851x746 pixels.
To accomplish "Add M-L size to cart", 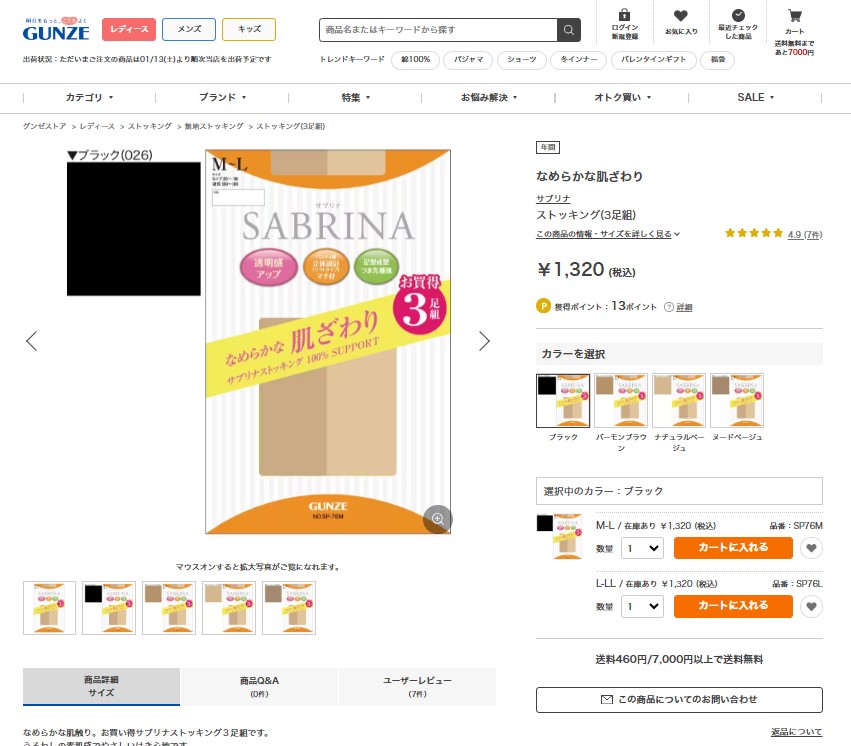I will point(733,548).
